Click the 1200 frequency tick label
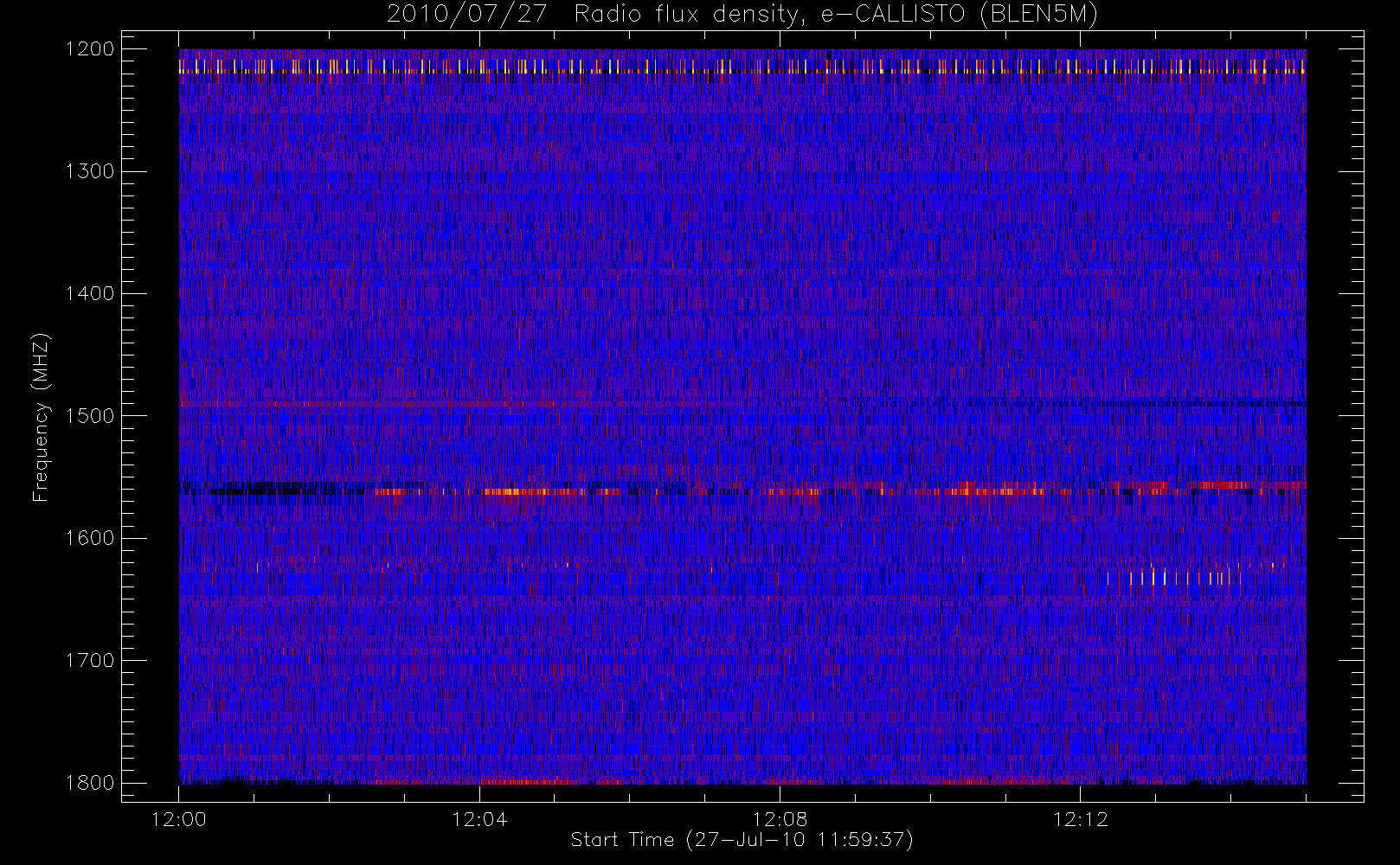Screen dimensions: 1400x865 coord(90,49)
